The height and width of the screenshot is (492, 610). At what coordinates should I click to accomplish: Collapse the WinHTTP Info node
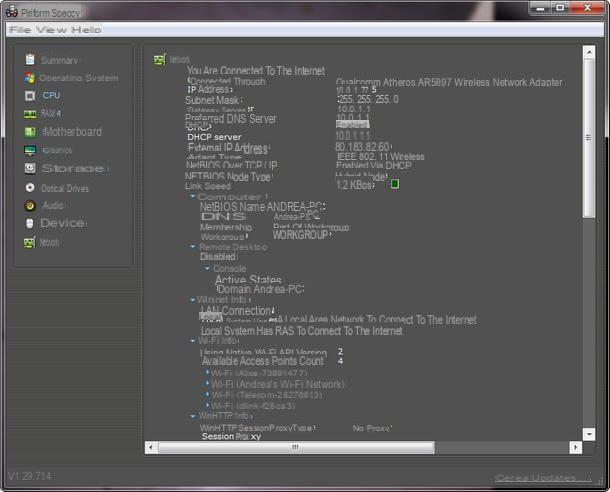pos(193,416)
